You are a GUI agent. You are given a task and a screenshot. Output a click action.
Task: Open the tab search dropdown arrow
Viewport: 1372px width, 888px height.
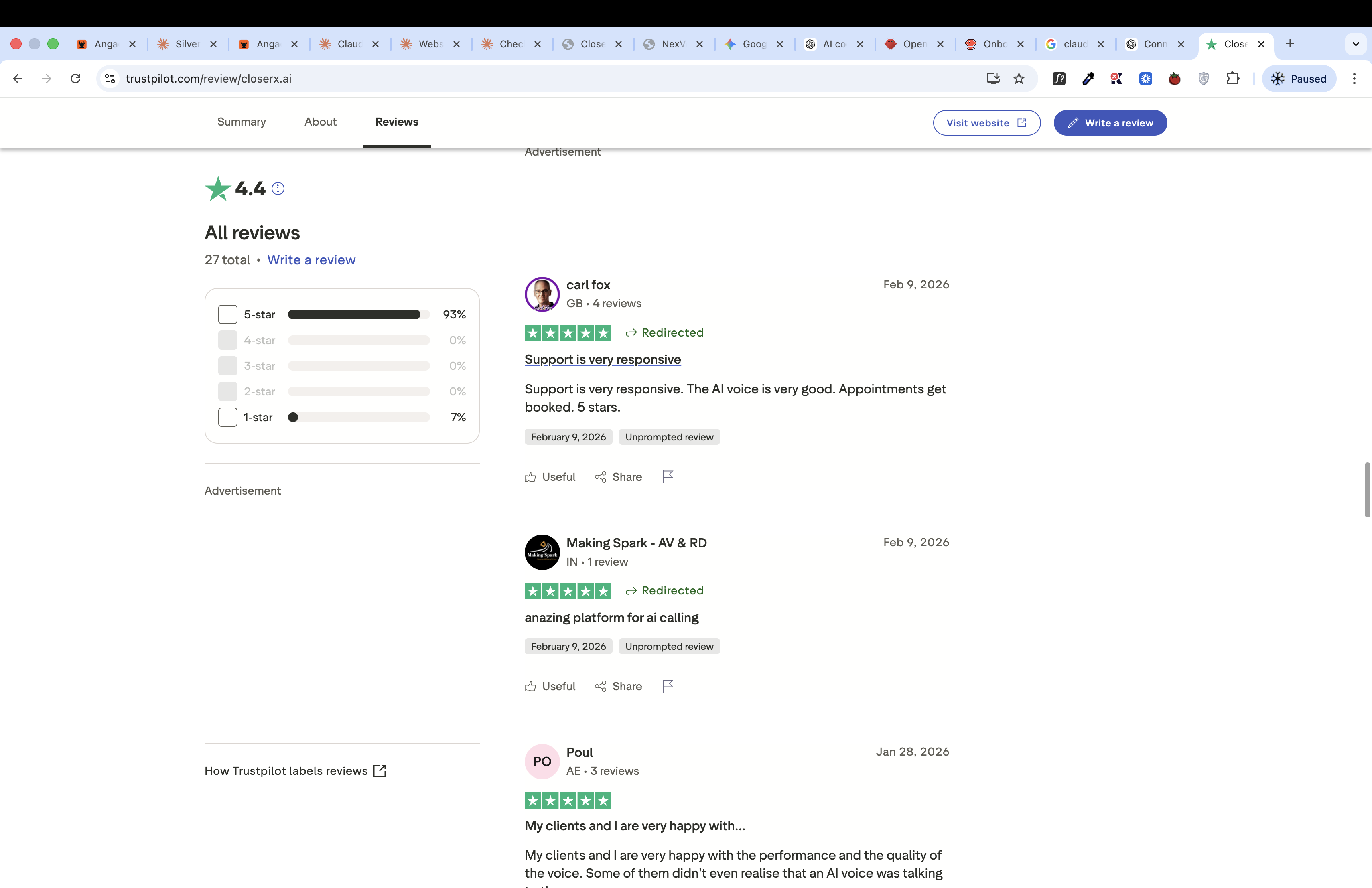[x=1355, y=44]
